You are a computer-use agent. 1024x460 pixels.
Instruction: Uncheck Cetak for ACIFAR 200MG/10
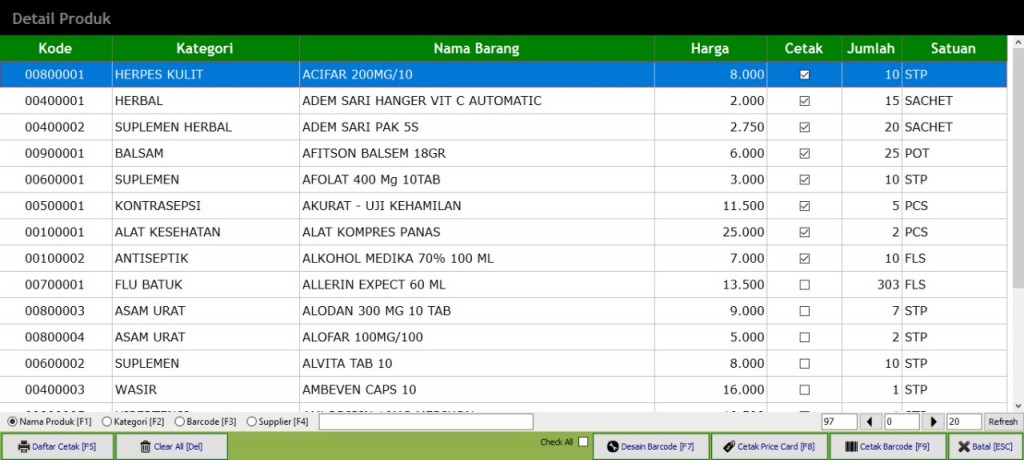click(x=804, y=75)
